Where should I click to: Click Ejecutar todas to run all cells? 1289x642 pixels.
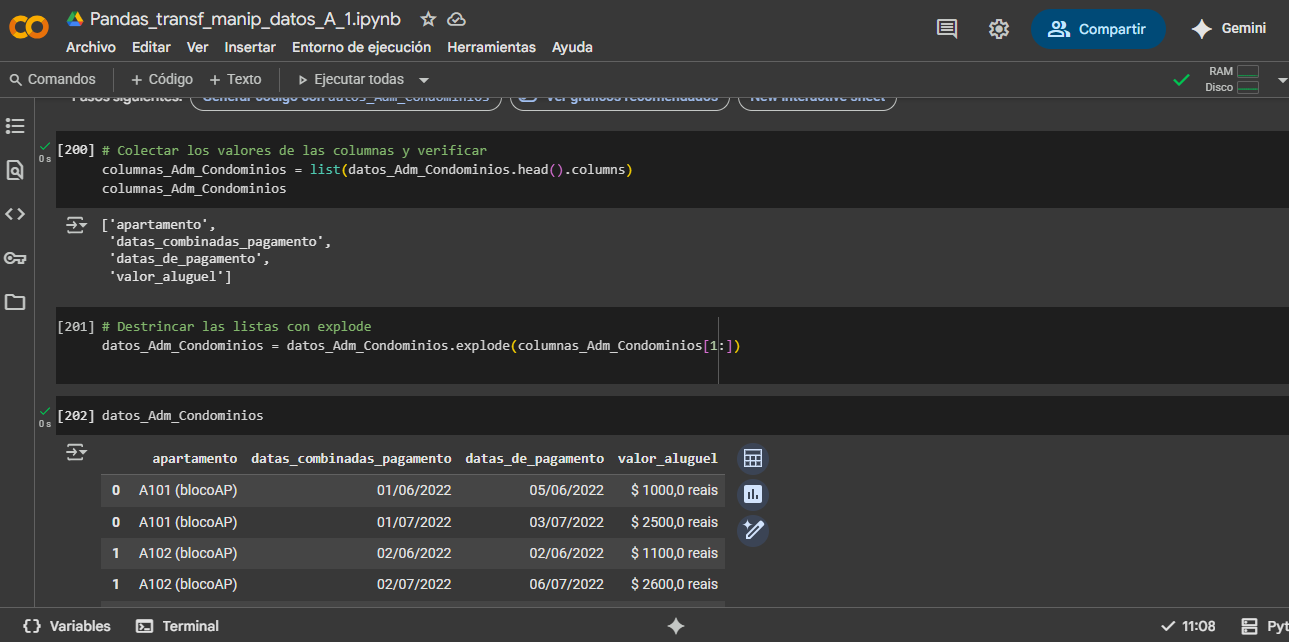click(351, 79)
